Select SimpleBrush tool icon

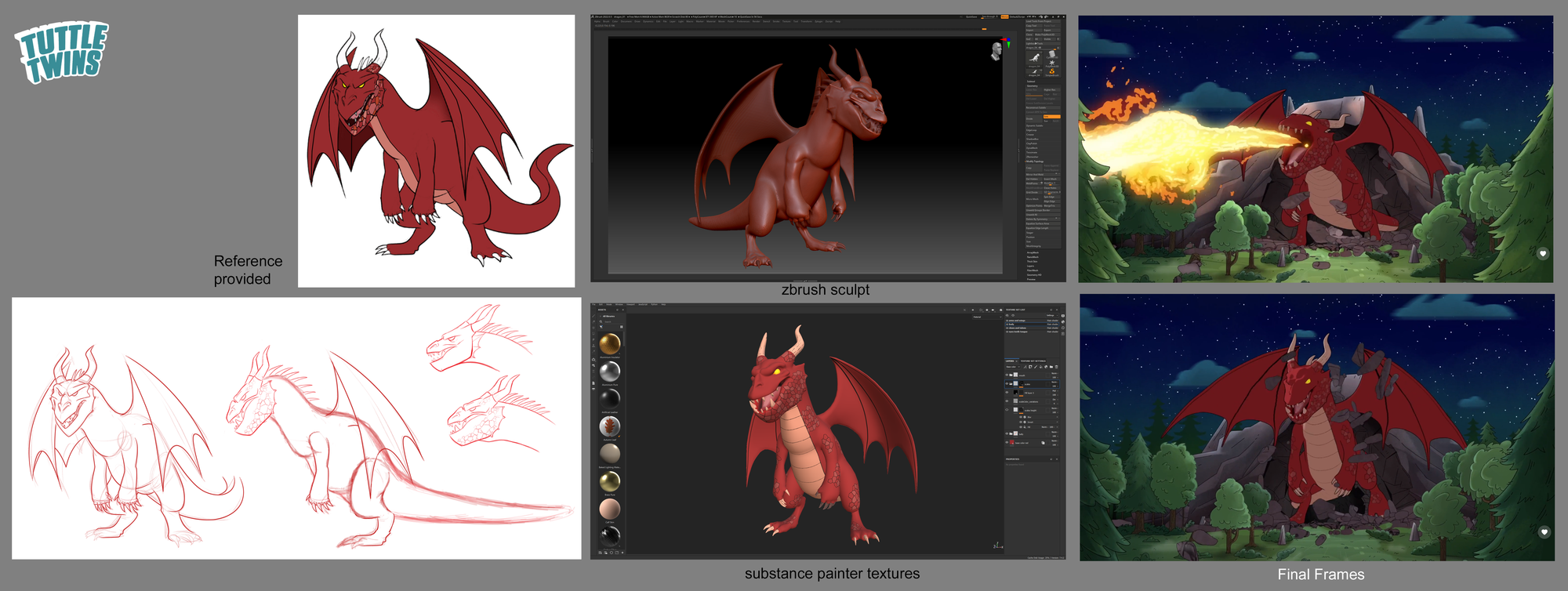click(x=1051, y=72)
